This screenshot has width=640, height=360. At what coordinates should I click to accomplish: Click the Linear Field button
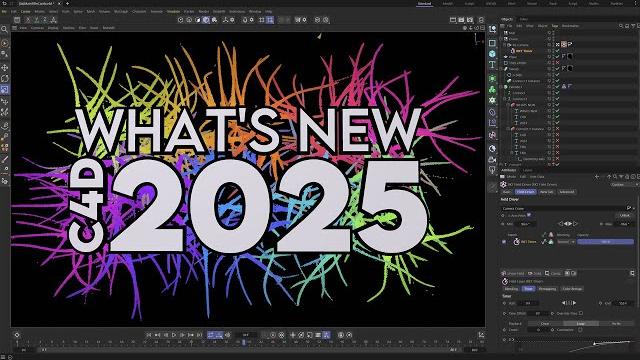(513, 273)
